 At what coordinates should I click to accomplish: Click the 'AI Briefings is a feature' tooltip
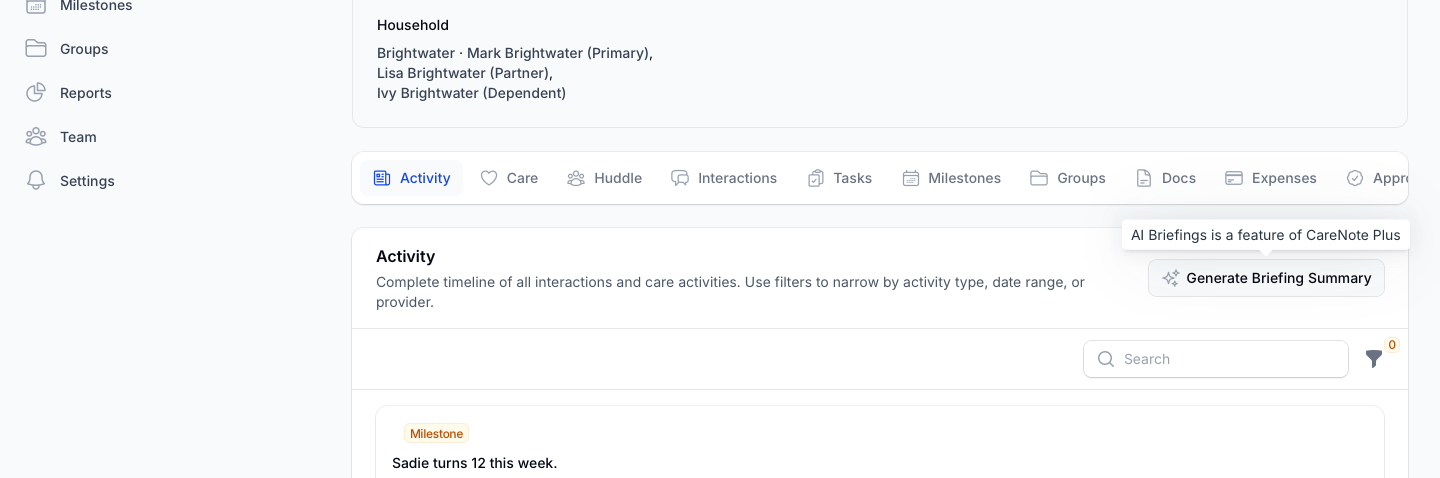click(1265, 235)
